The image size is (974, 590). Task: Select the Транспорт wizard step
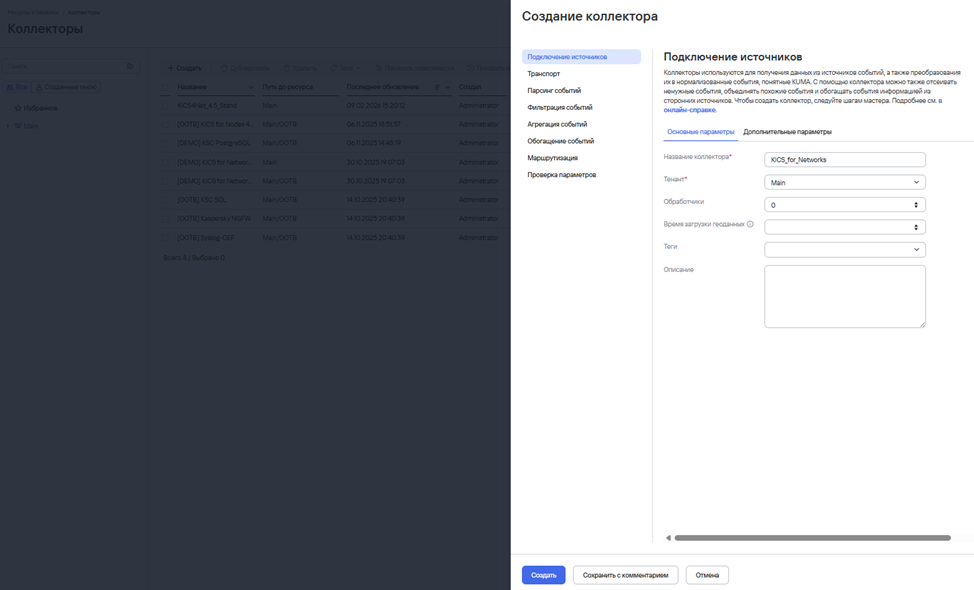pyautogui.click(x=546, y=73)
